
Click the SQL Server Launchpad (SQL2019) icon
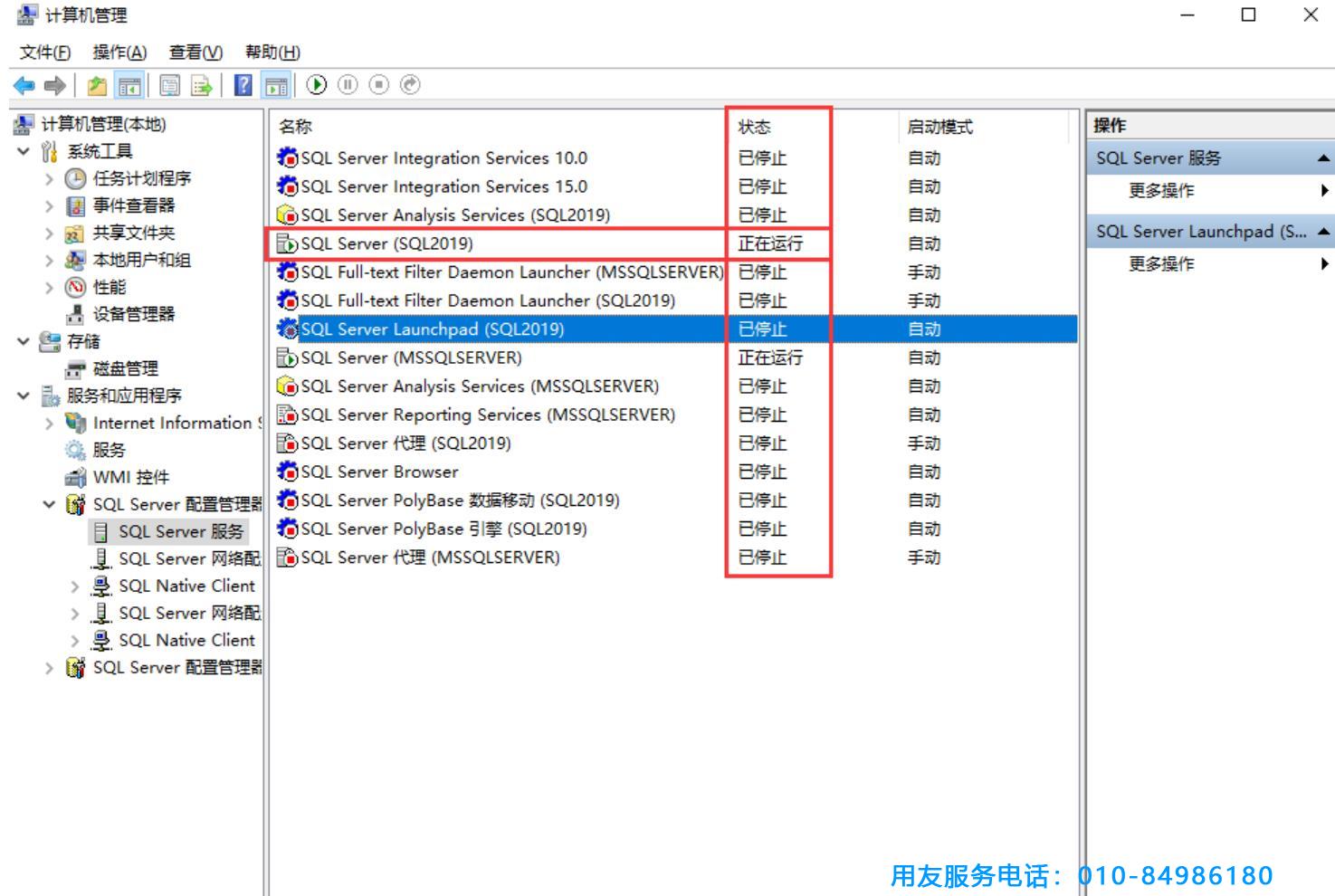click(x=288, y=329)
